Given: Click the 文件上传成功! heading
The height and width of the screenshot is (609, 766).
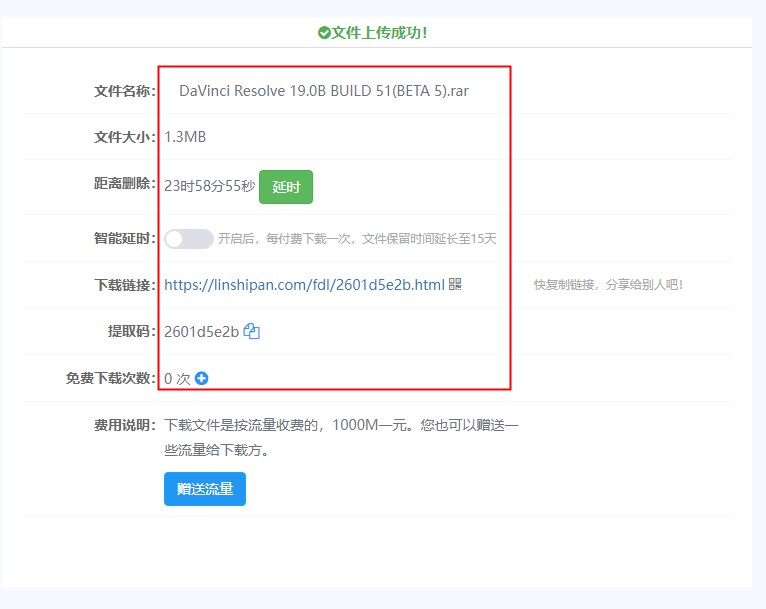Looking at the screenshot, I should 380,33.
